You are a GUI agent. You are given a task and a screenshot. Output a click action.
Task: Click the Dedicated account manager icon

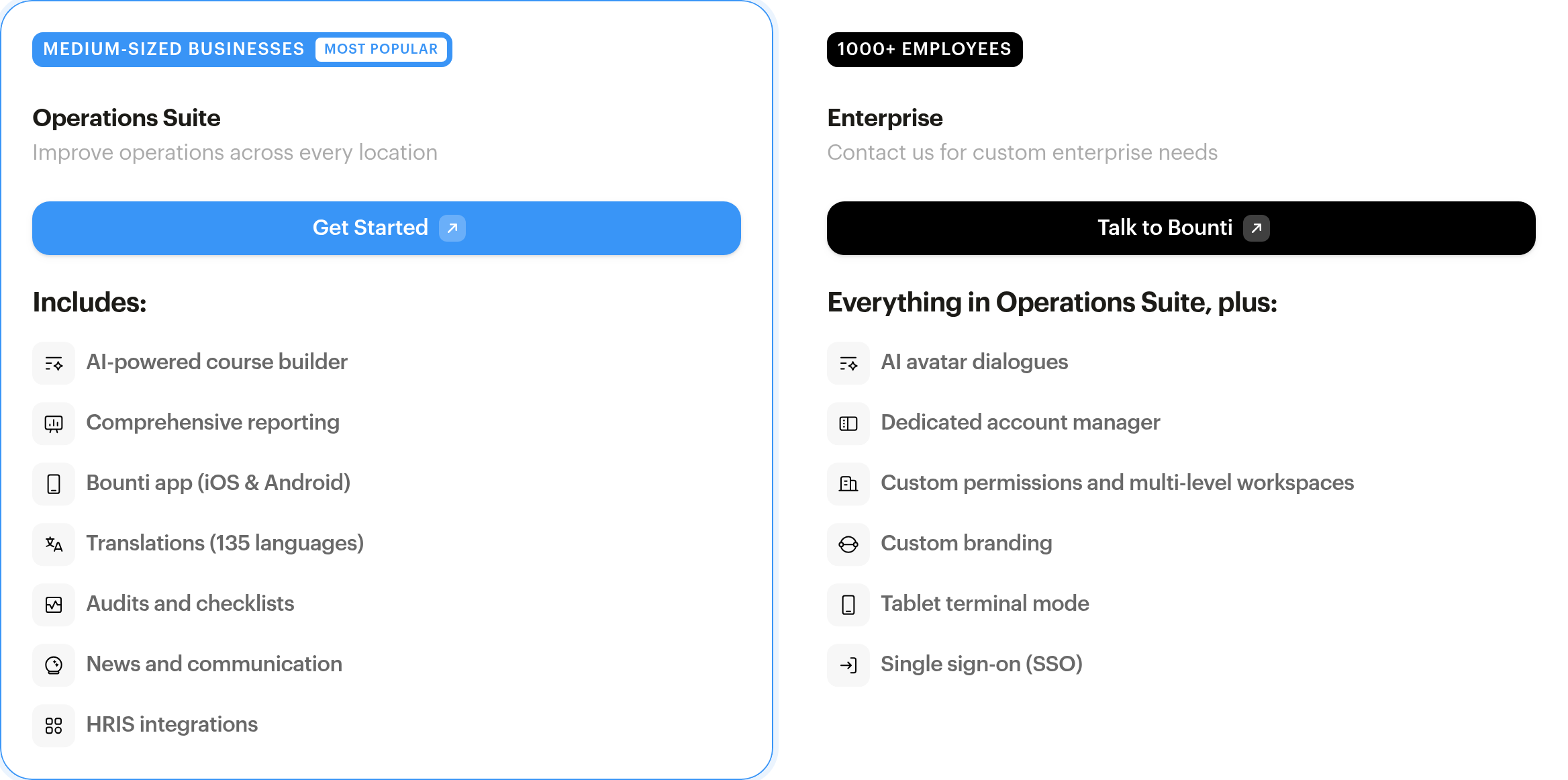point(848,424)
